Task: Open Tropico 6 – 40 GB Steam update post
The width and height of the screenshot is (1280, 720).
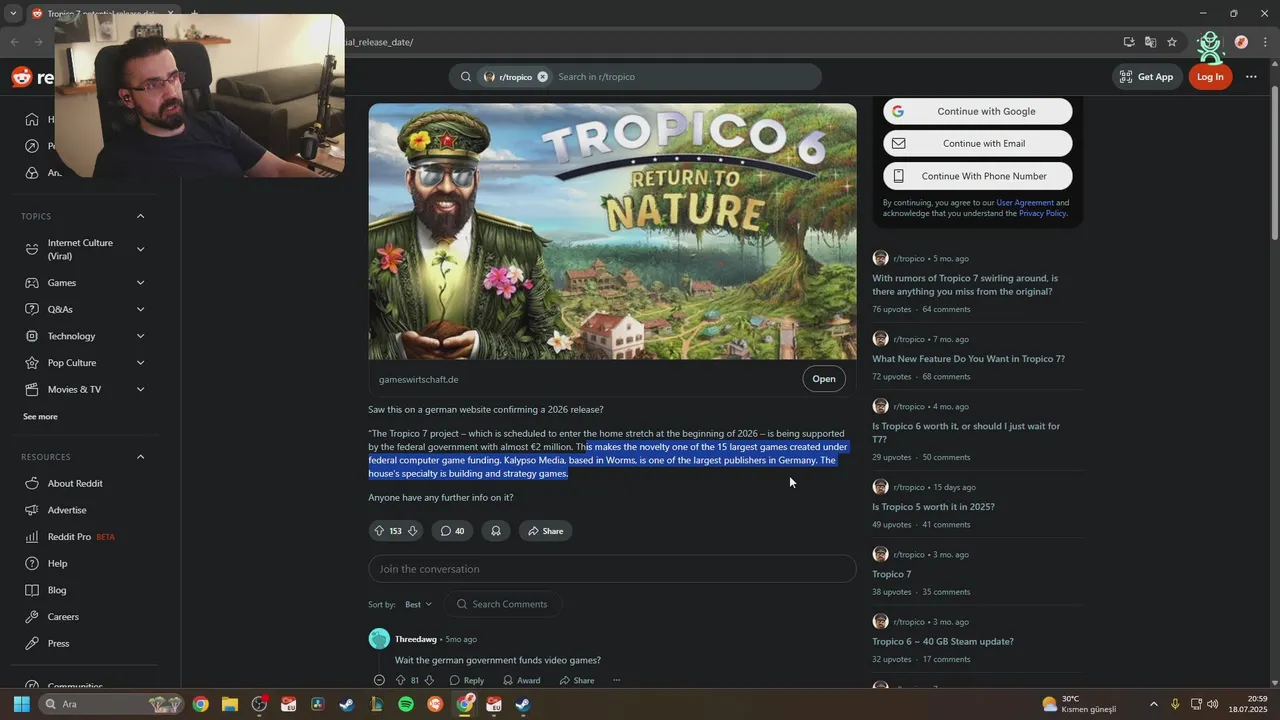Action: point(943,642)
